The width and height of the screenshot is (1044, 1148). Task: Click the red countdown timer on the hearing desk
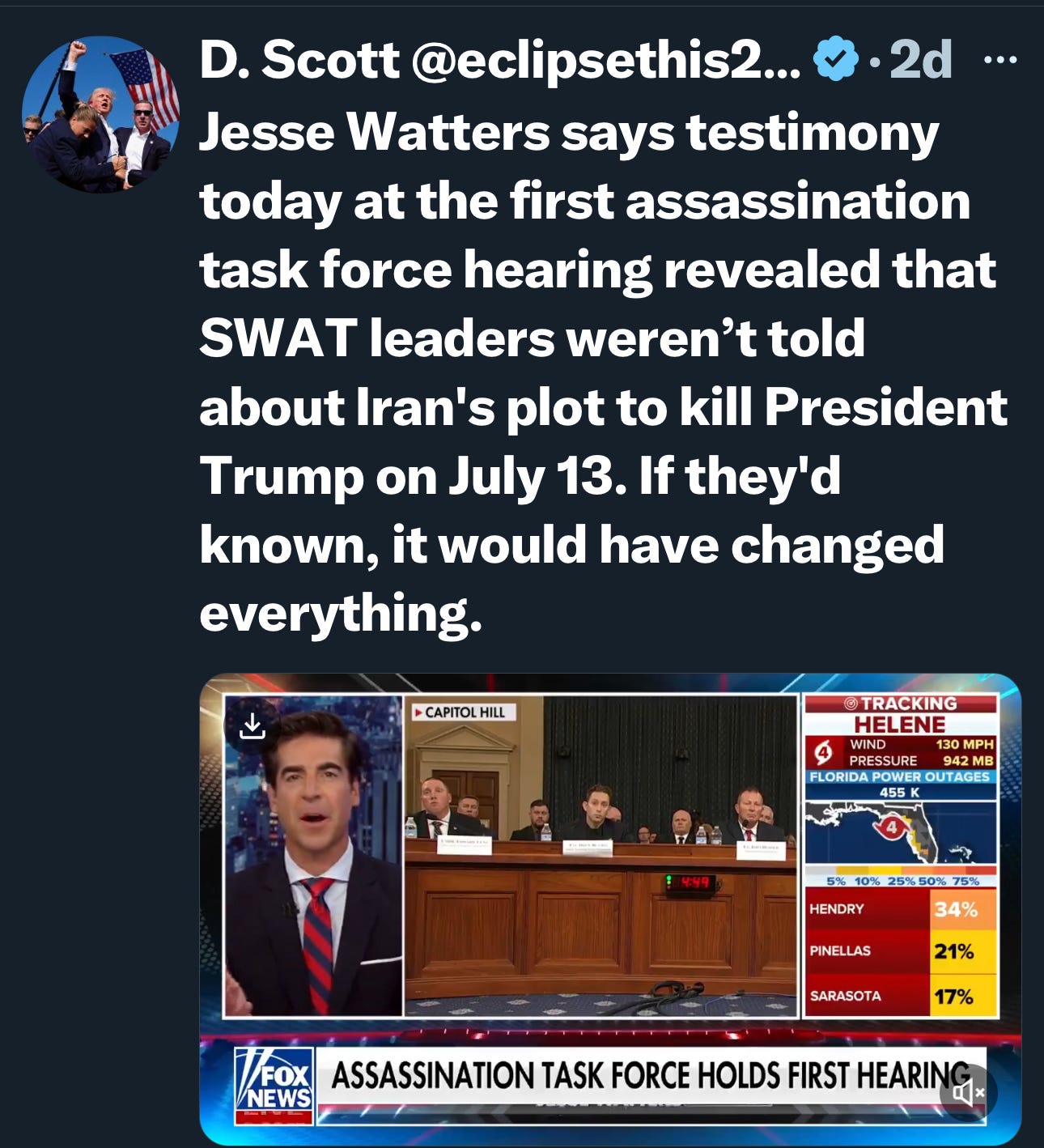pyautogui.click(x=690, y=882)
